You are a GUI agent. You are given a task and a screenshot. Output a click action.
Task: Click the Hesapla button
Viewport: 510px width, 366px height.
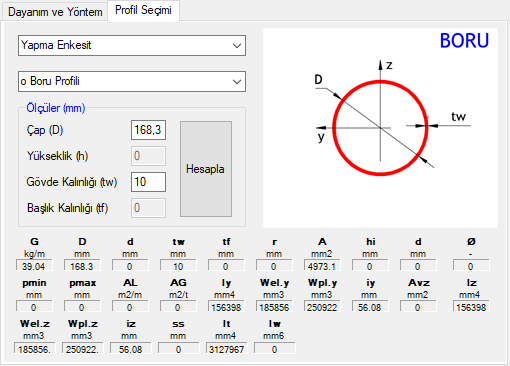click(x=206, y=169)
